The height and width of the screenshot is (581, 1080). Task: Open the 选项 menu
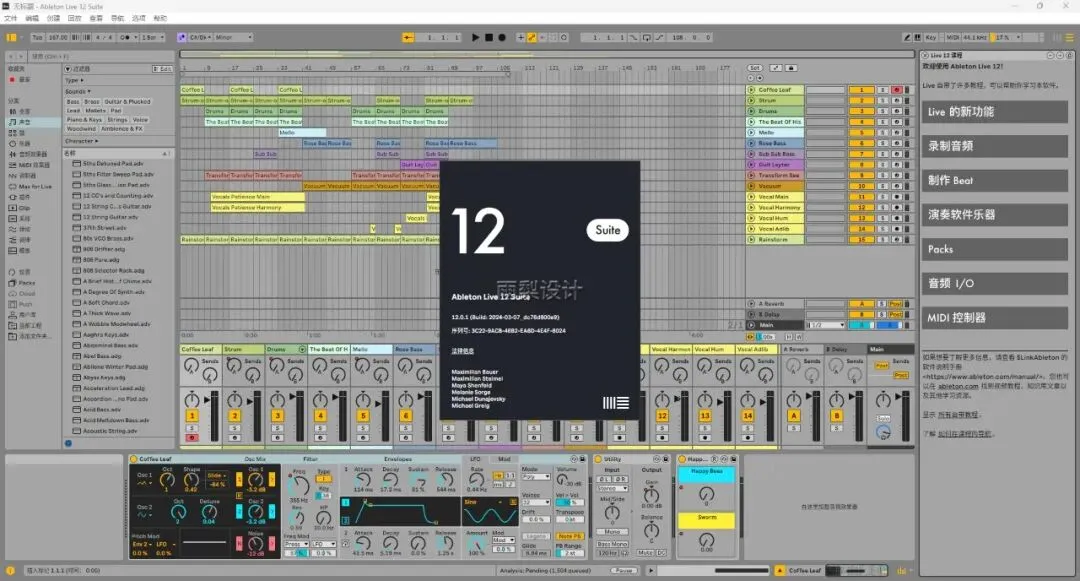tap(139, 18)
